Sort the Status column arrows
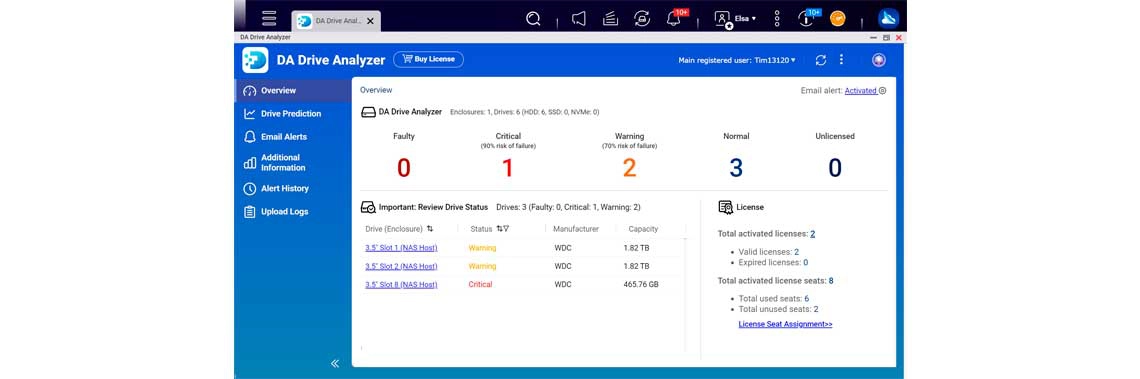The image size is (1140, 379). pyautogui.click(x=499, y=228)
